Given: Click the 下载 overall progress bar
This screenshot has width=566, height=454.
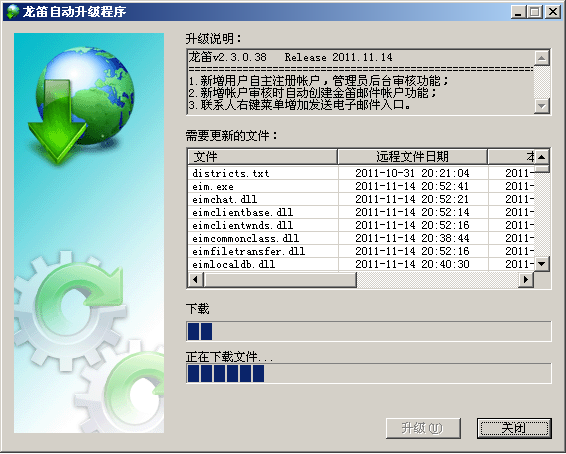Looking at the screenshot, I should tap(369, 331).
